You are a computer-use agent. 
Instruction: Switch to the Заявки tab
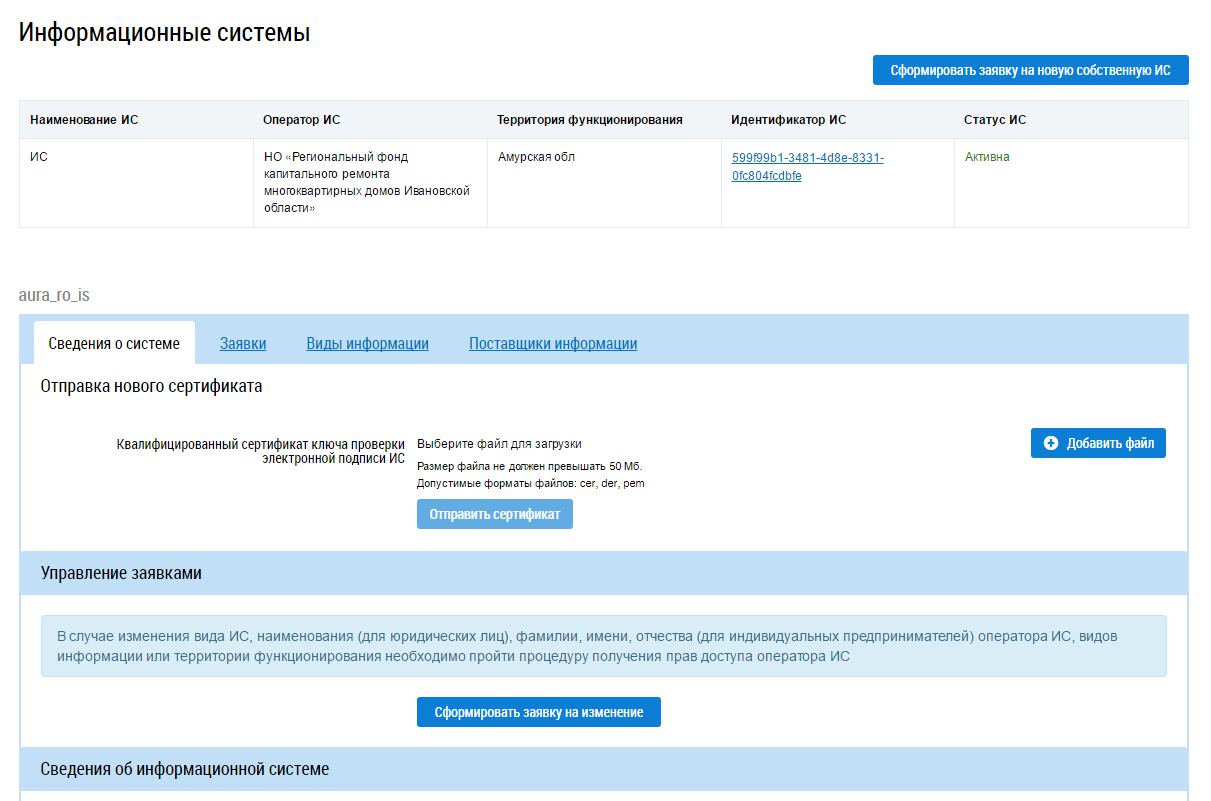(243, 343)
